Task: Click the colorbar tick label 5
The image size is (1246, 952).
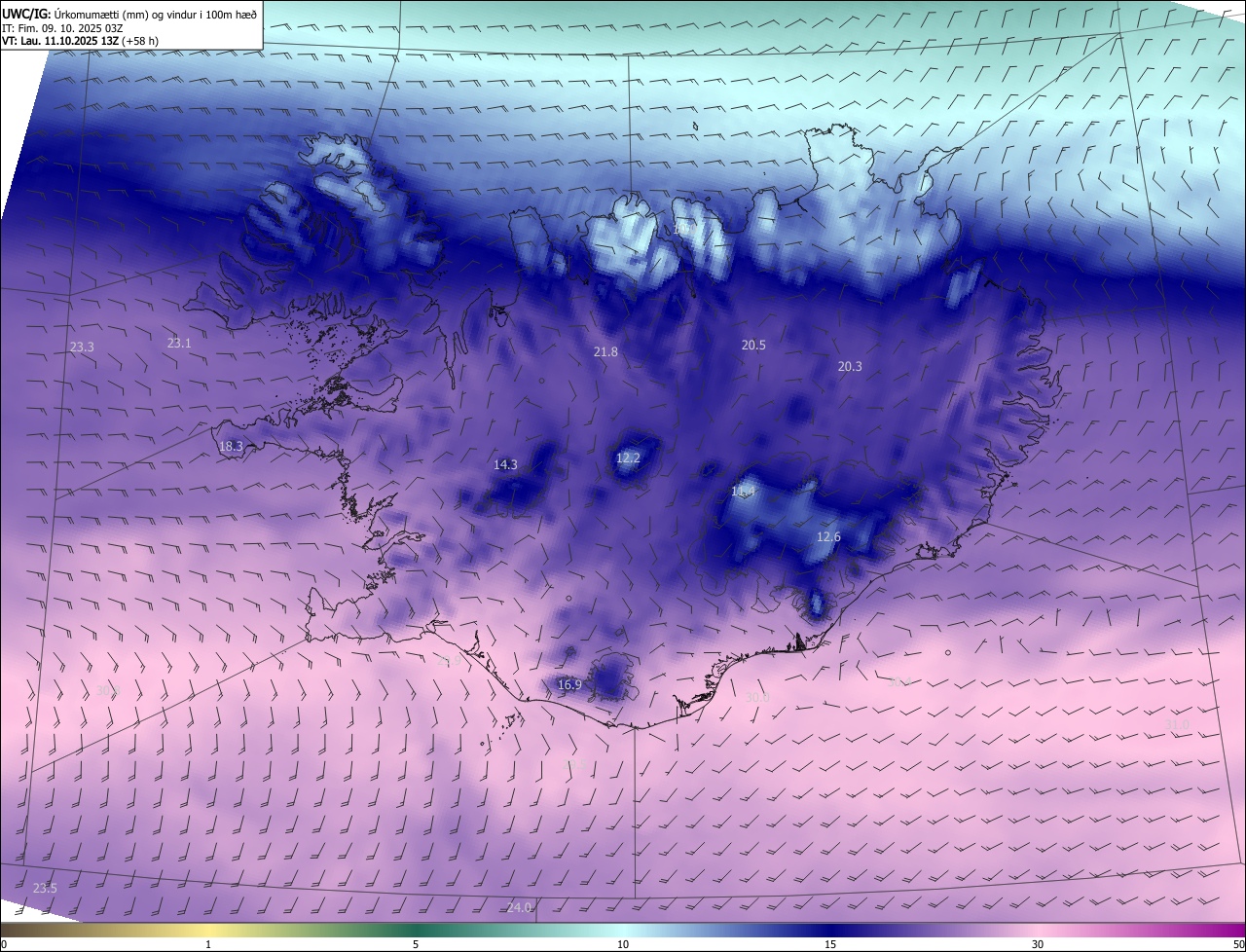Action: 416,944
